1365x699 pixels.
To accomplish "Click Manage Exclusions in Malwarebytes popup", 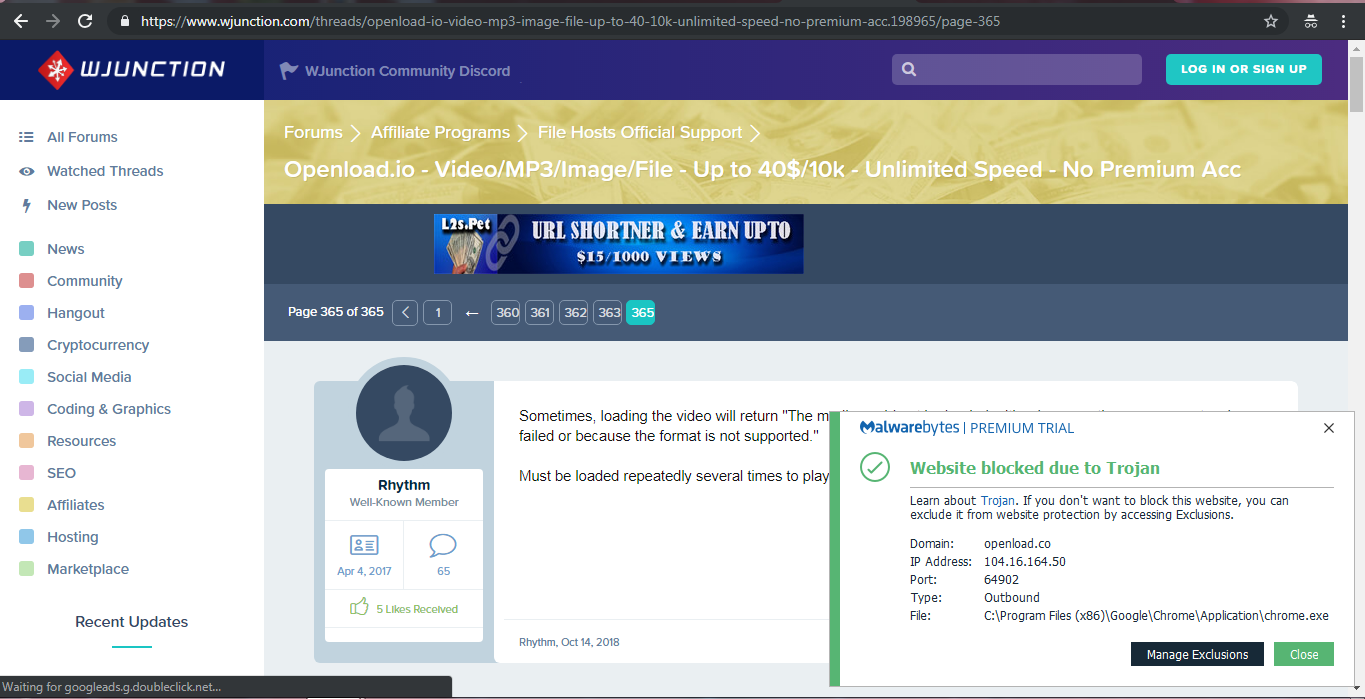I will pyautogui.click(x=1197, y=655).
